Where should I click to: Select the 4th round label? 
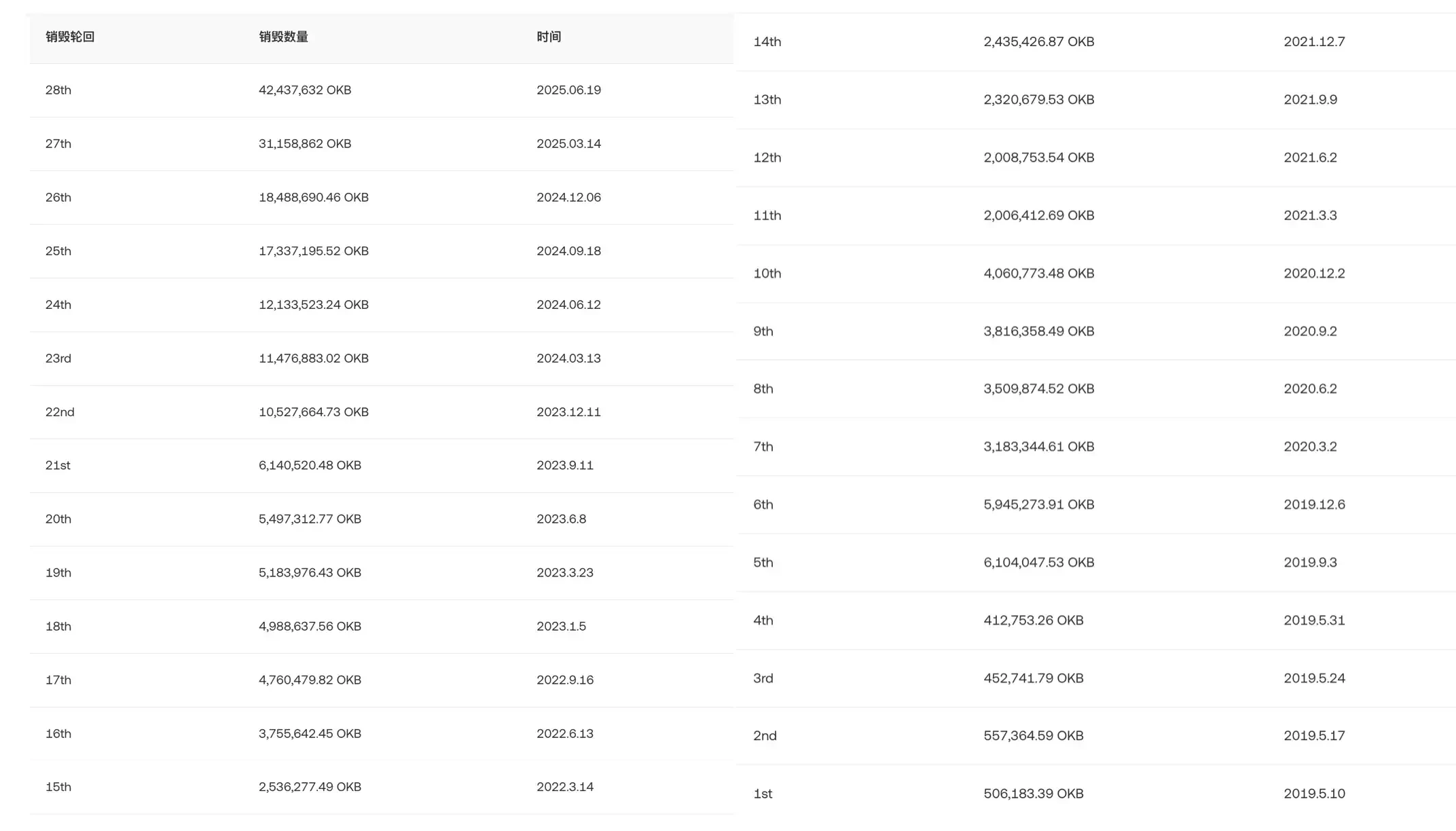(x=763, y=621)
